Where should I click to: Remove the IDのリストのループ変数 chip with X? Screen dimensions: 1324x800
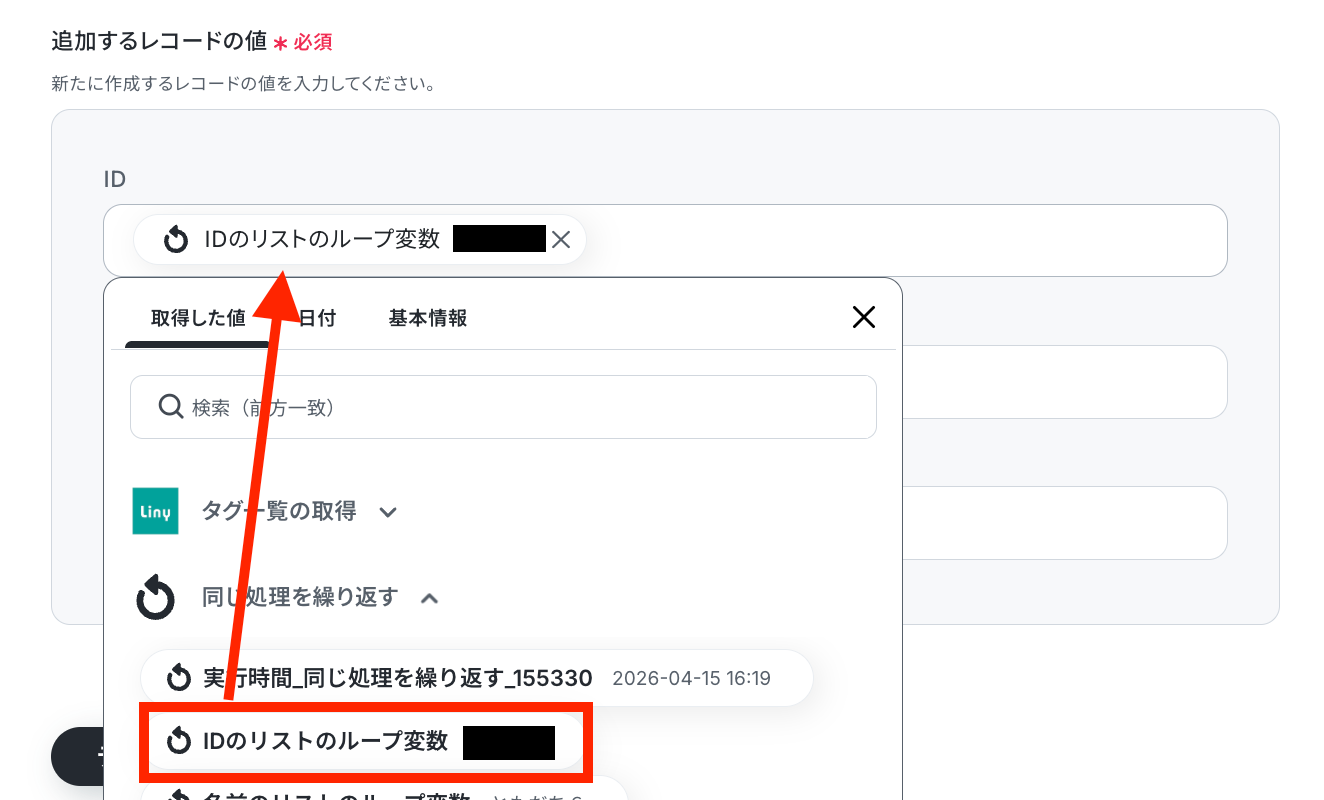point(561,240)
